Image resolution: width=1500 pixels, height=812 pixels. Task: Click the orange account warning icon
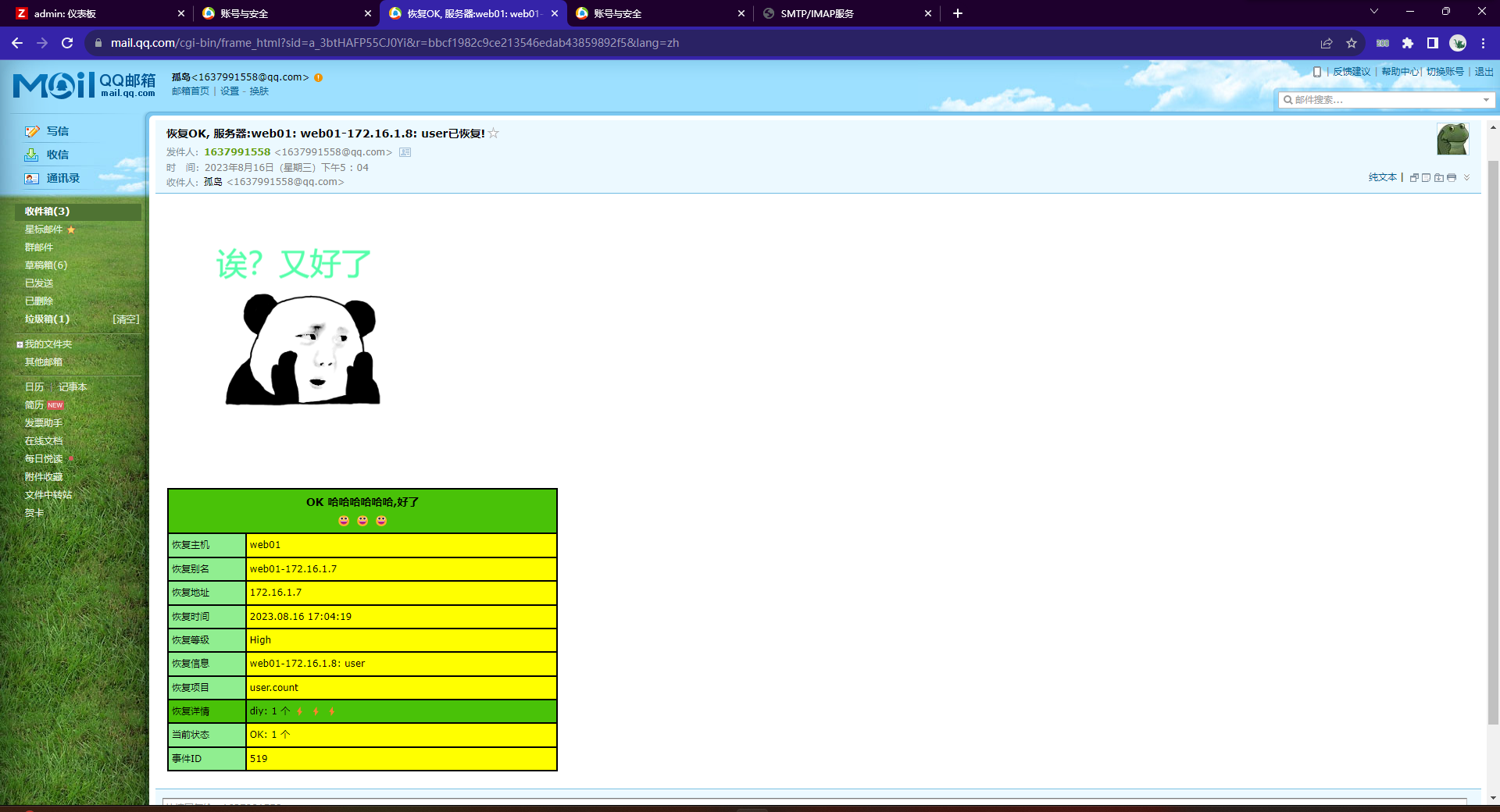pos(318,77)
